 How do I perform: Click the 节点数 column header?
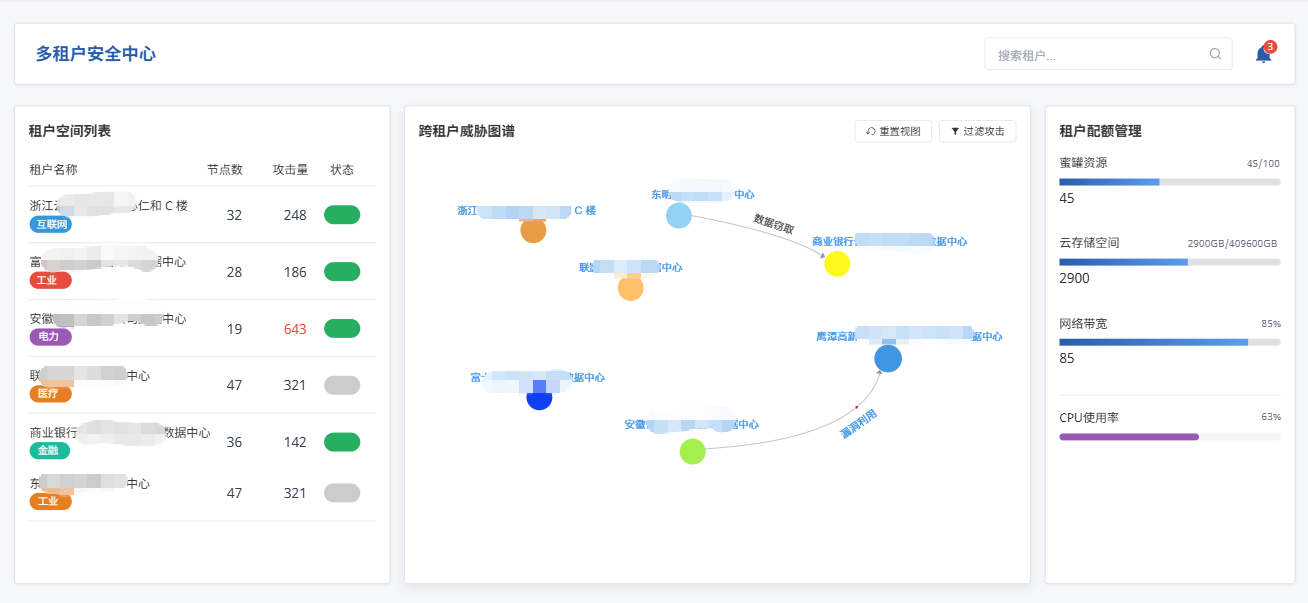[225, 170]
